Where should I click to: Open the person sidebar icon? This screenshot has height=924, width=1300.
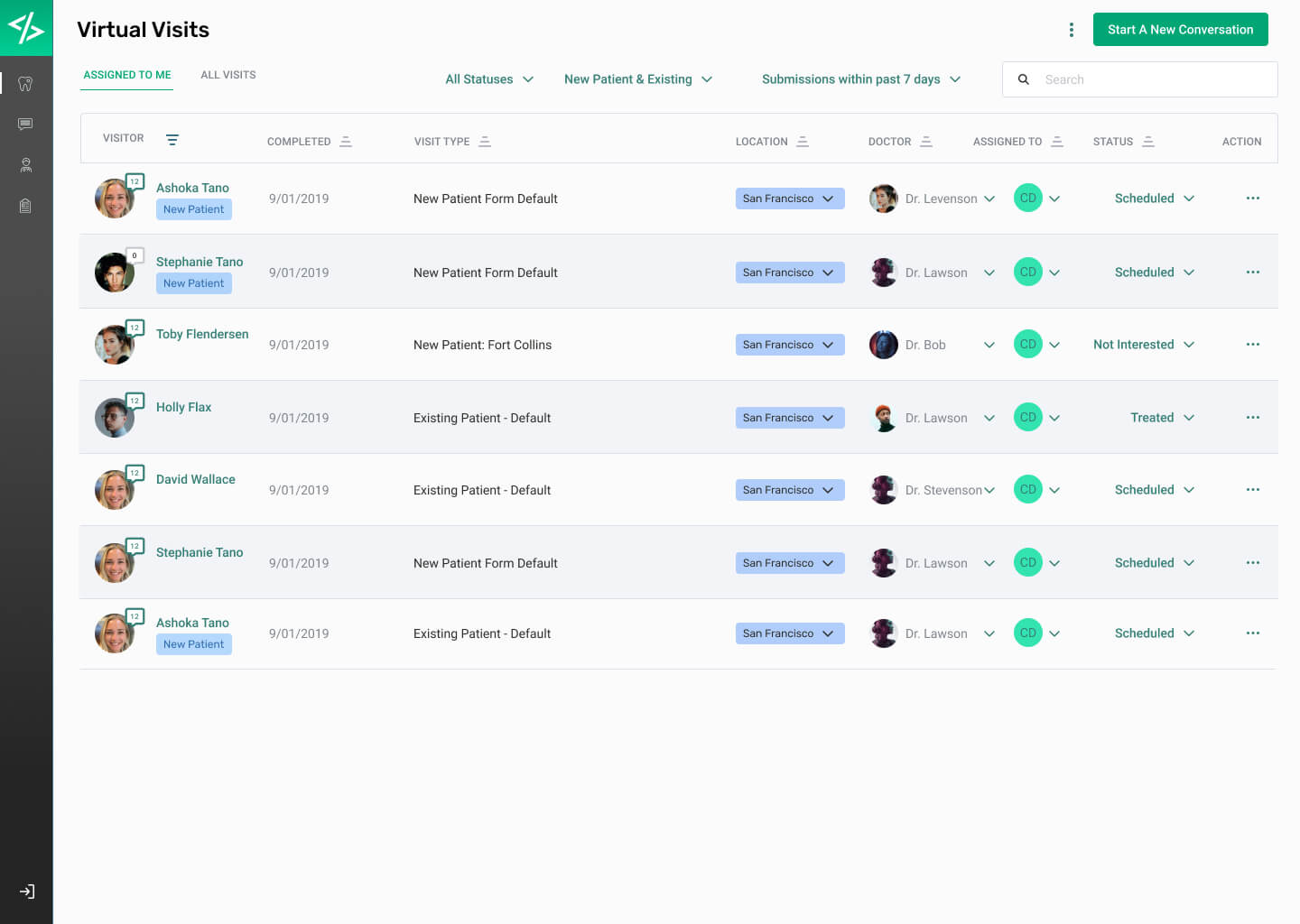[x=25, y=165]
